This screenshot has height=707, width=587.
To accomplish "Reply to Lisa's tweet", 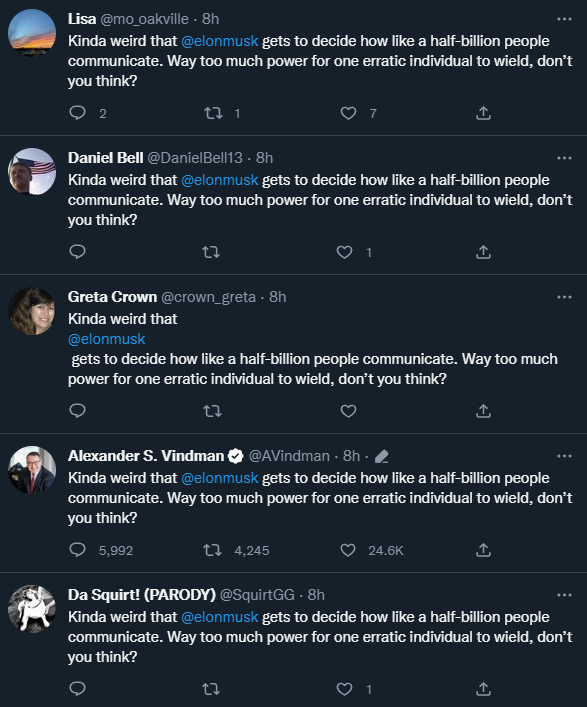I will pyautogui.click(x=78, y=113).
